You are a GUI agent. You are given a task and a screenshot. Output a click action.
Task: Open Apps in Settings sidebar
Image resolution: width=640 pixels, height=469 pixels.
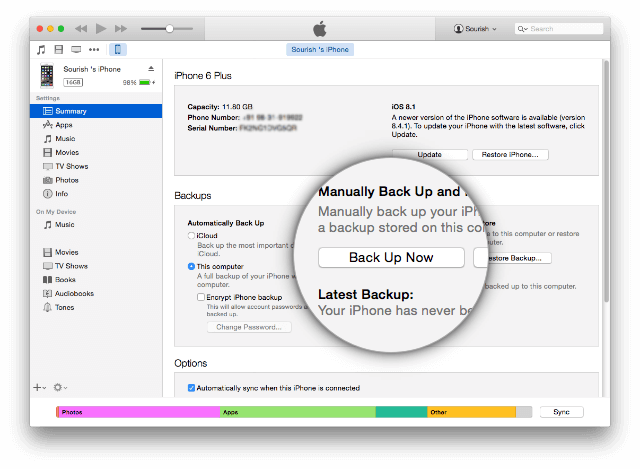click(x=96, y=125)
